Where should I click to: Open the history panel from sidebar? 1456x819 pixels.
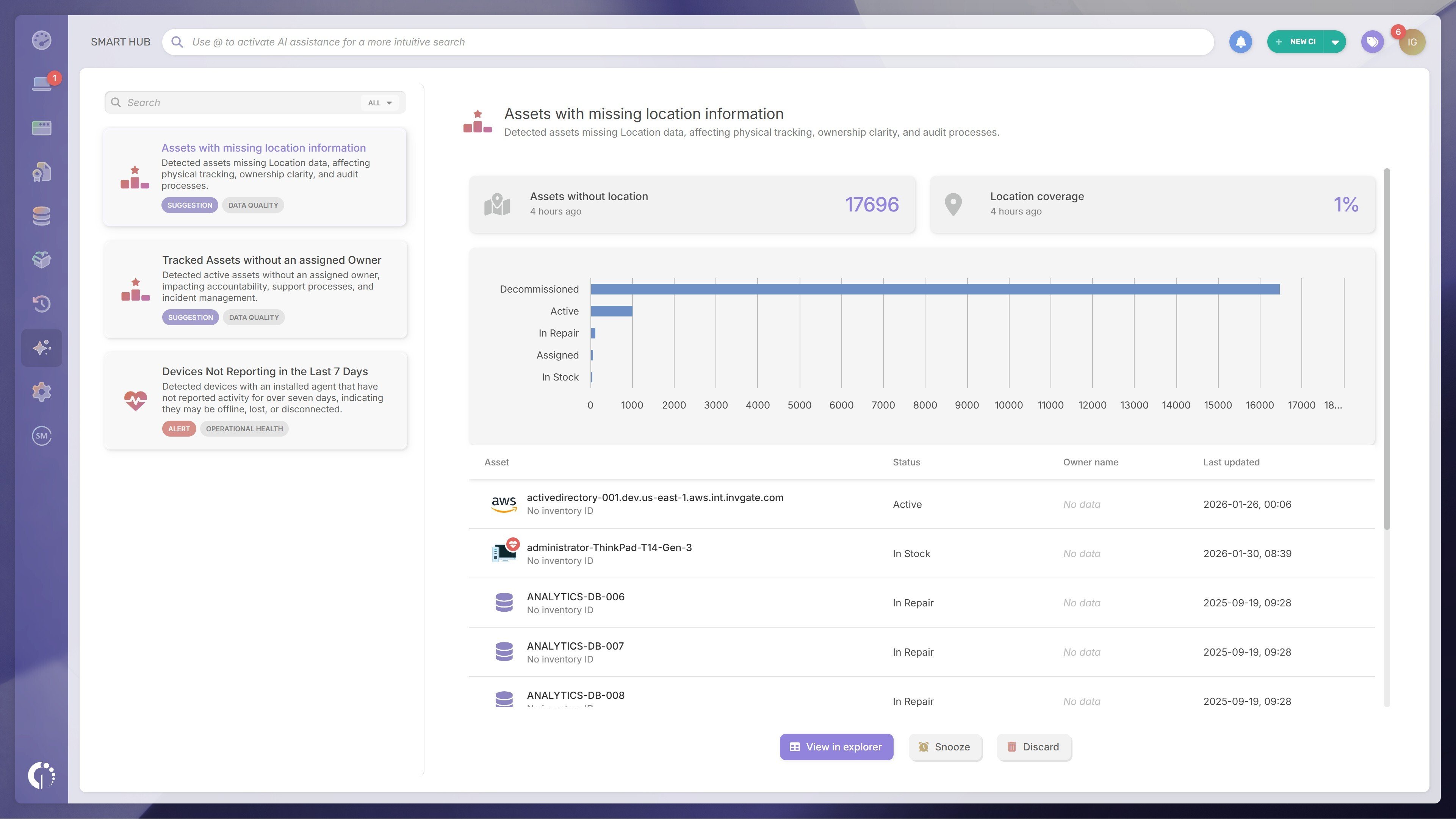coord(42,304)
